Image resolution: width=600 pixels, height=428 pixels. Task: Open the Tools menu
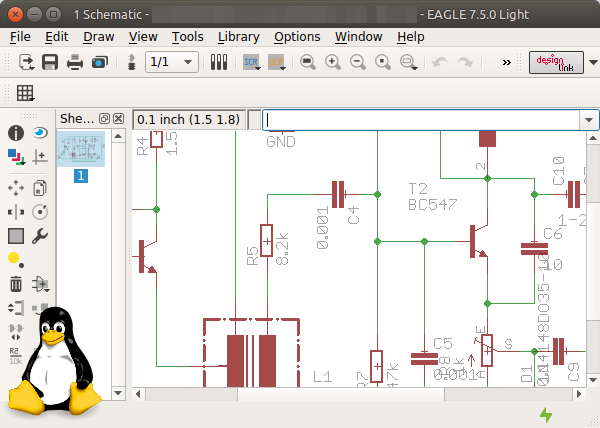188,37
